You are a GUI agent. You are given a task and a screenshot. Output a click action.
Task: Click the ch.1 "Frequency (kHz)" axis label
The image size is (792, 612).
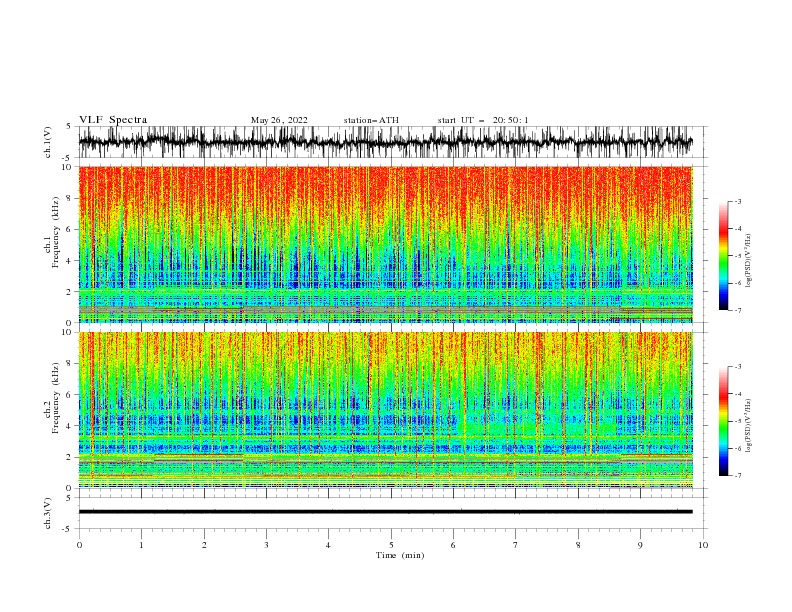(56, 232)
